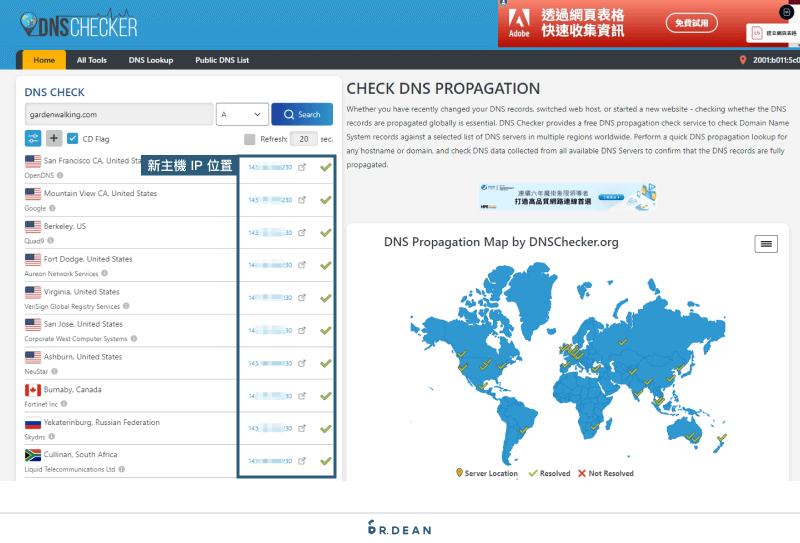This screenshot has height=543, width=800.
Task: Click Yekaterinburg, Russian Federation text
Action: point(102,423)
